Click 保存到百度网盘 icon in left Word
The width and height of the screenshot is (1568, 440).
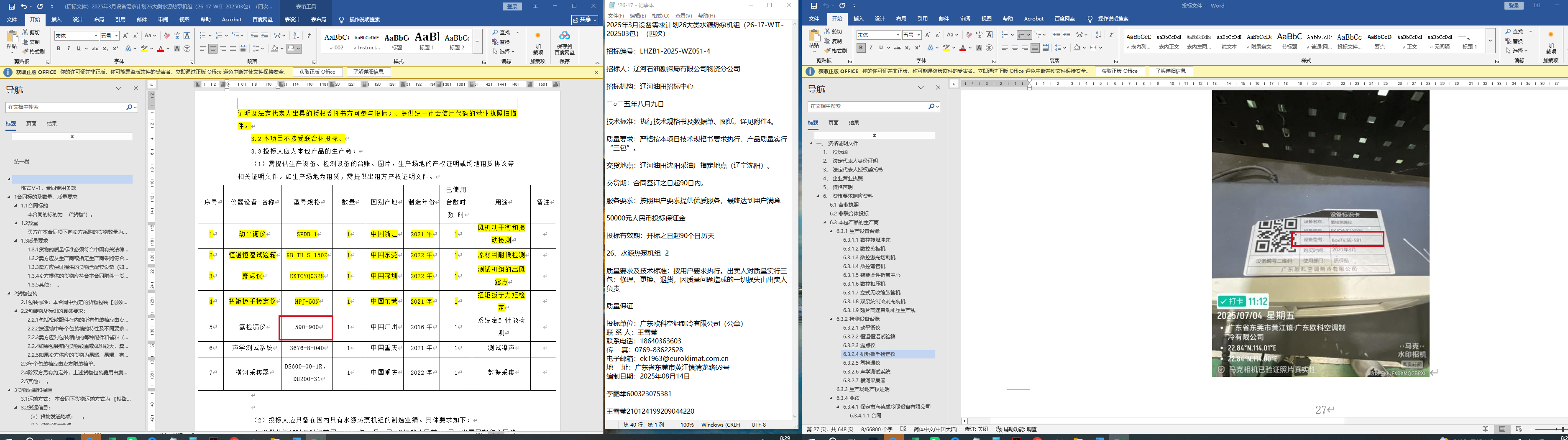564,42
